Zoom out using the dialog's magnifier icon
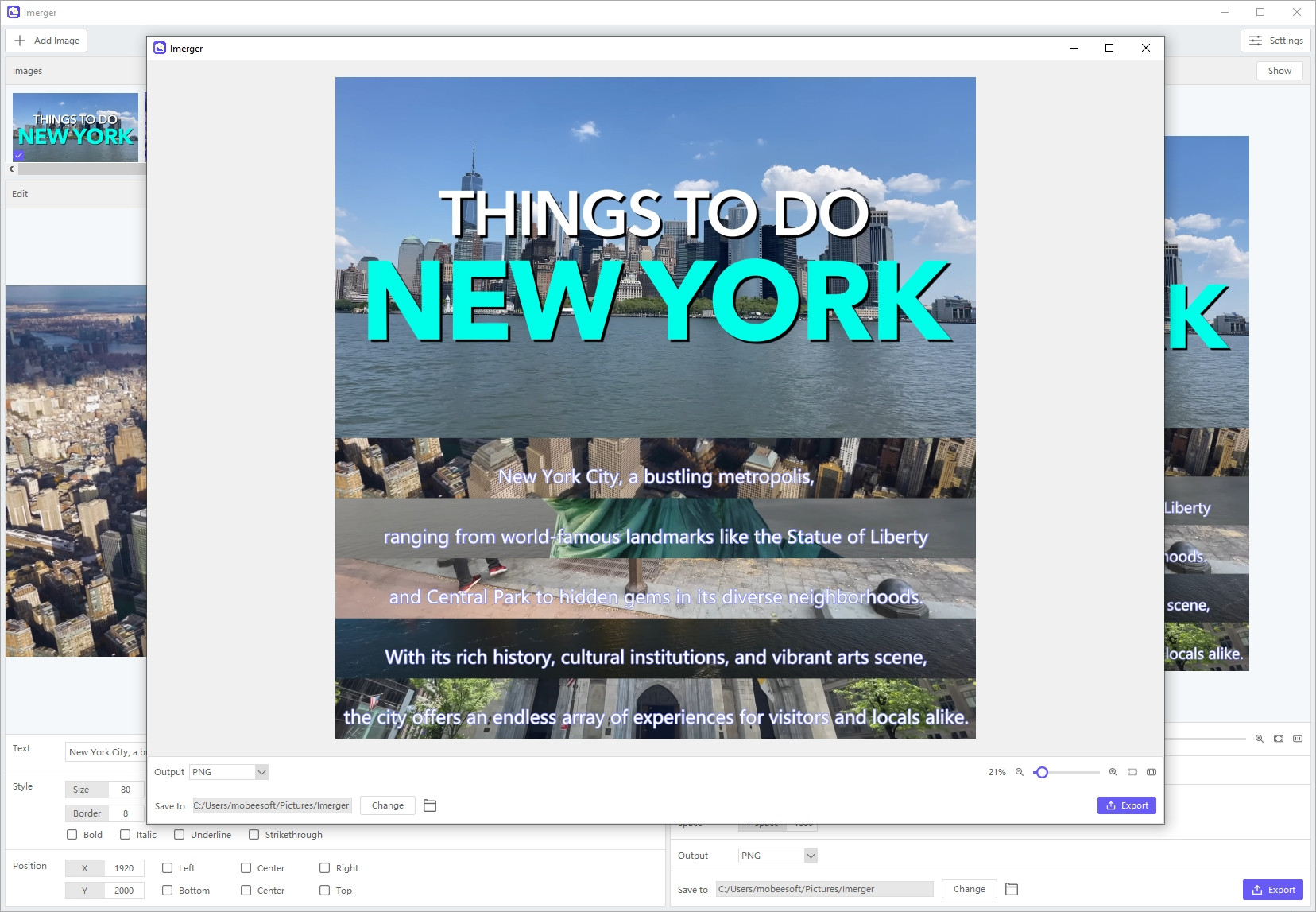Viewport: 1316px width, 912px height. (1020, 772)
